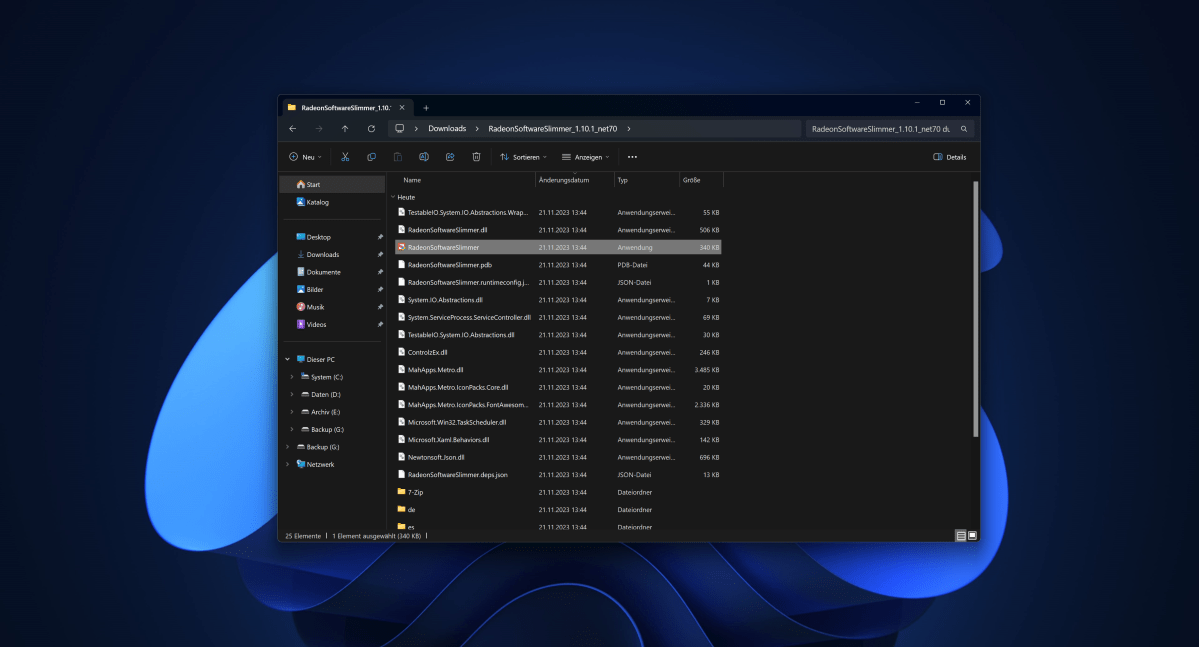Go back using the back arrow
Screen dimensions: 1199x647
[x=293, y=129]
